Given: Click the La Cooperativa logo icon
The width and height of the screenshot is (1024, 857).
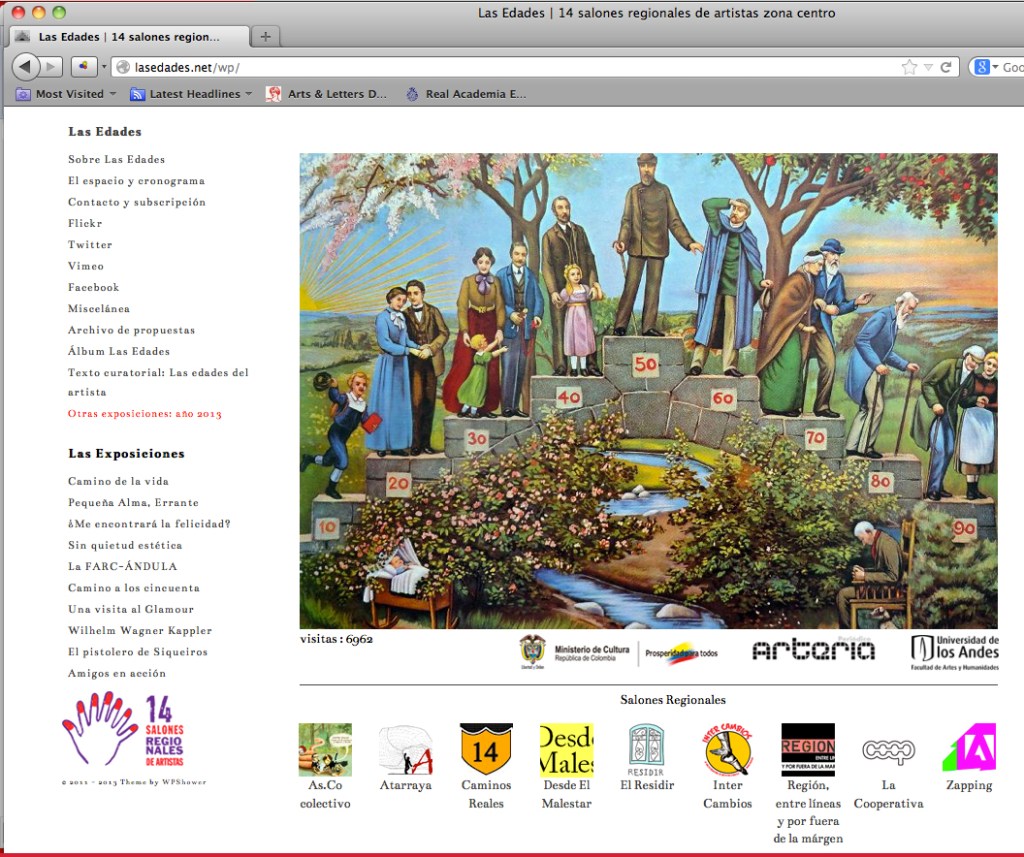Looking at the screenshot, I should click(888, 750).
